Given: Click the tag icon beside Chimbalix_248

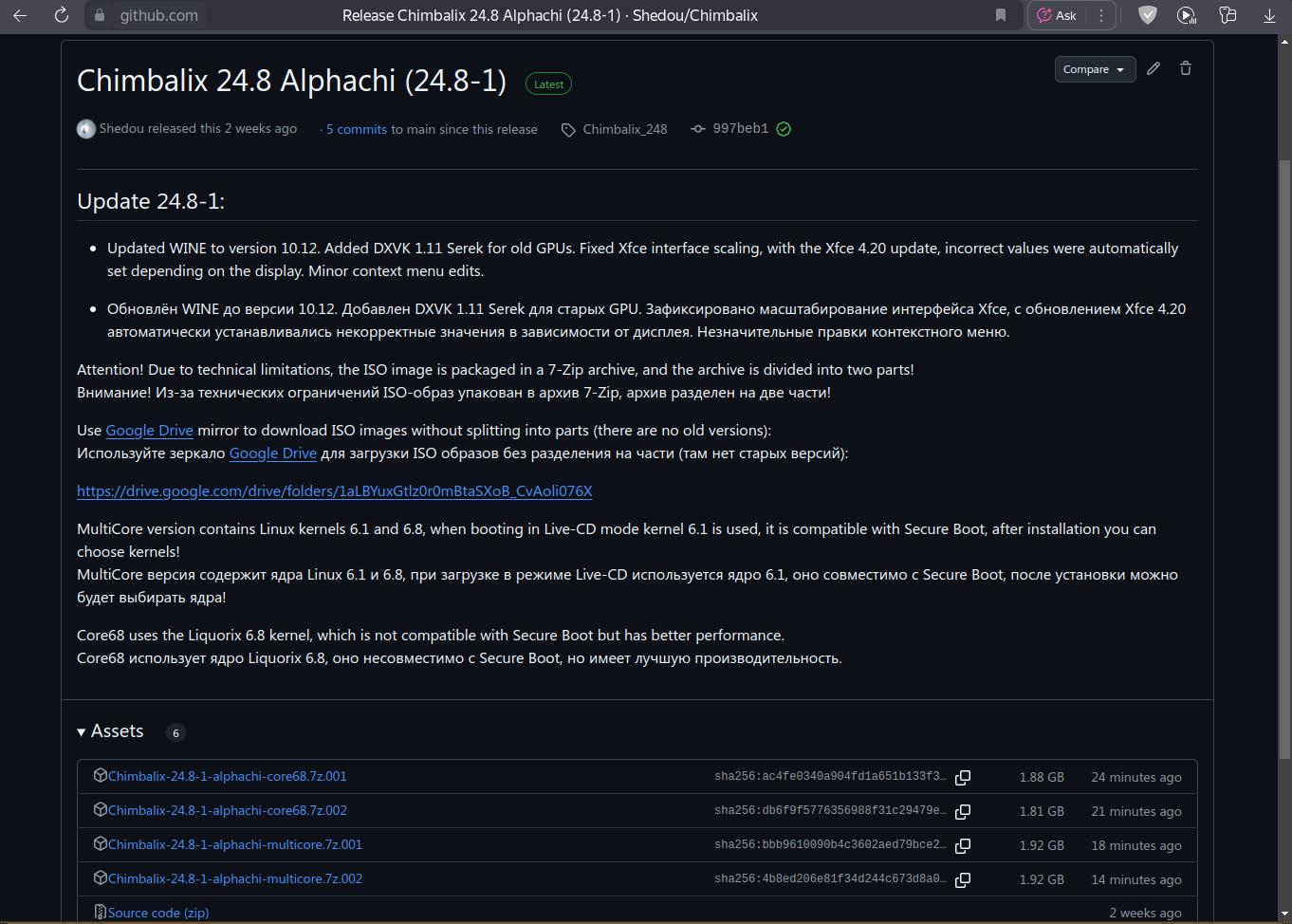Looking at the screenshot, I should 568,130.
